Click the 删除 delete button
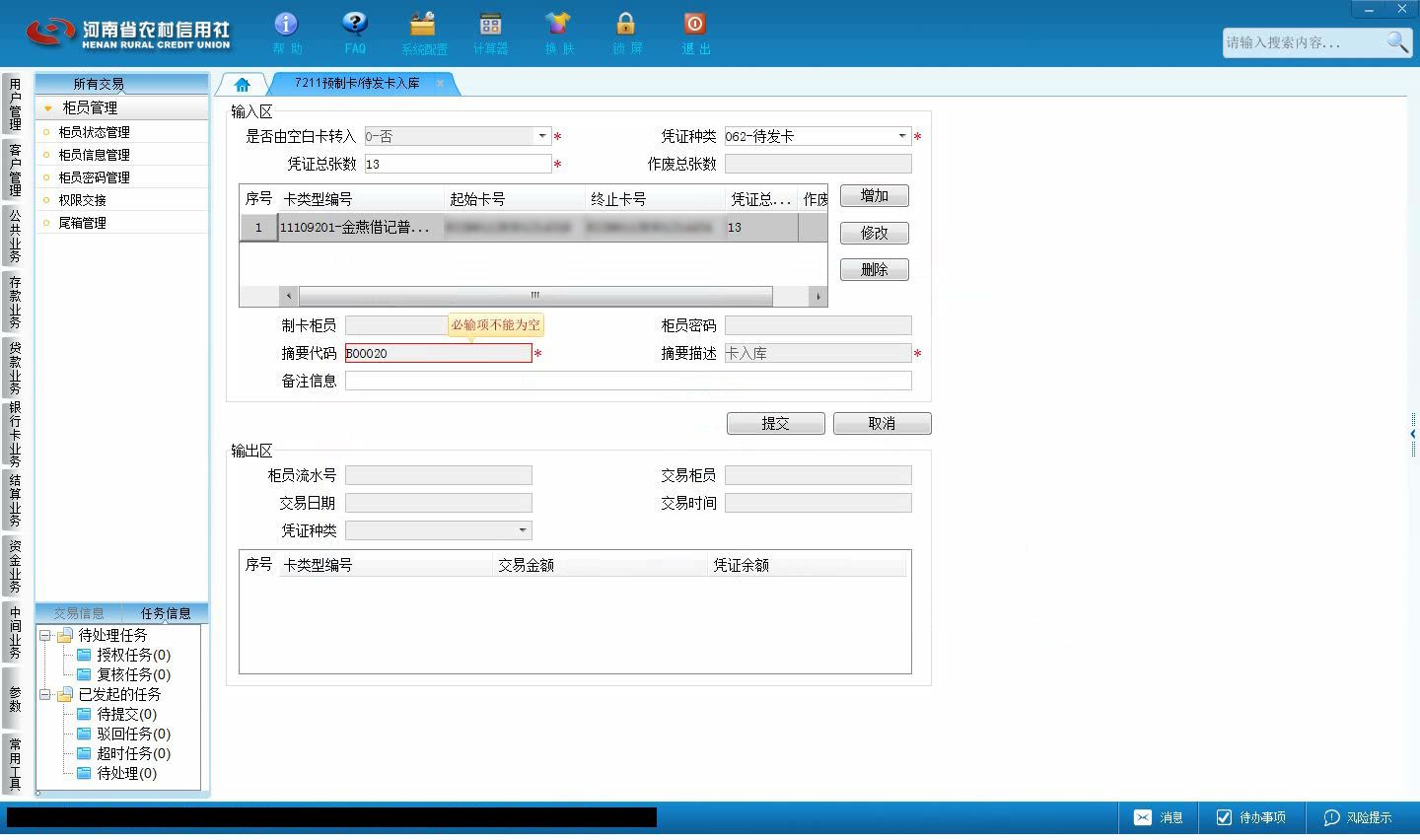The width and height of the screenshot is (1420, 840). point(875,269)
